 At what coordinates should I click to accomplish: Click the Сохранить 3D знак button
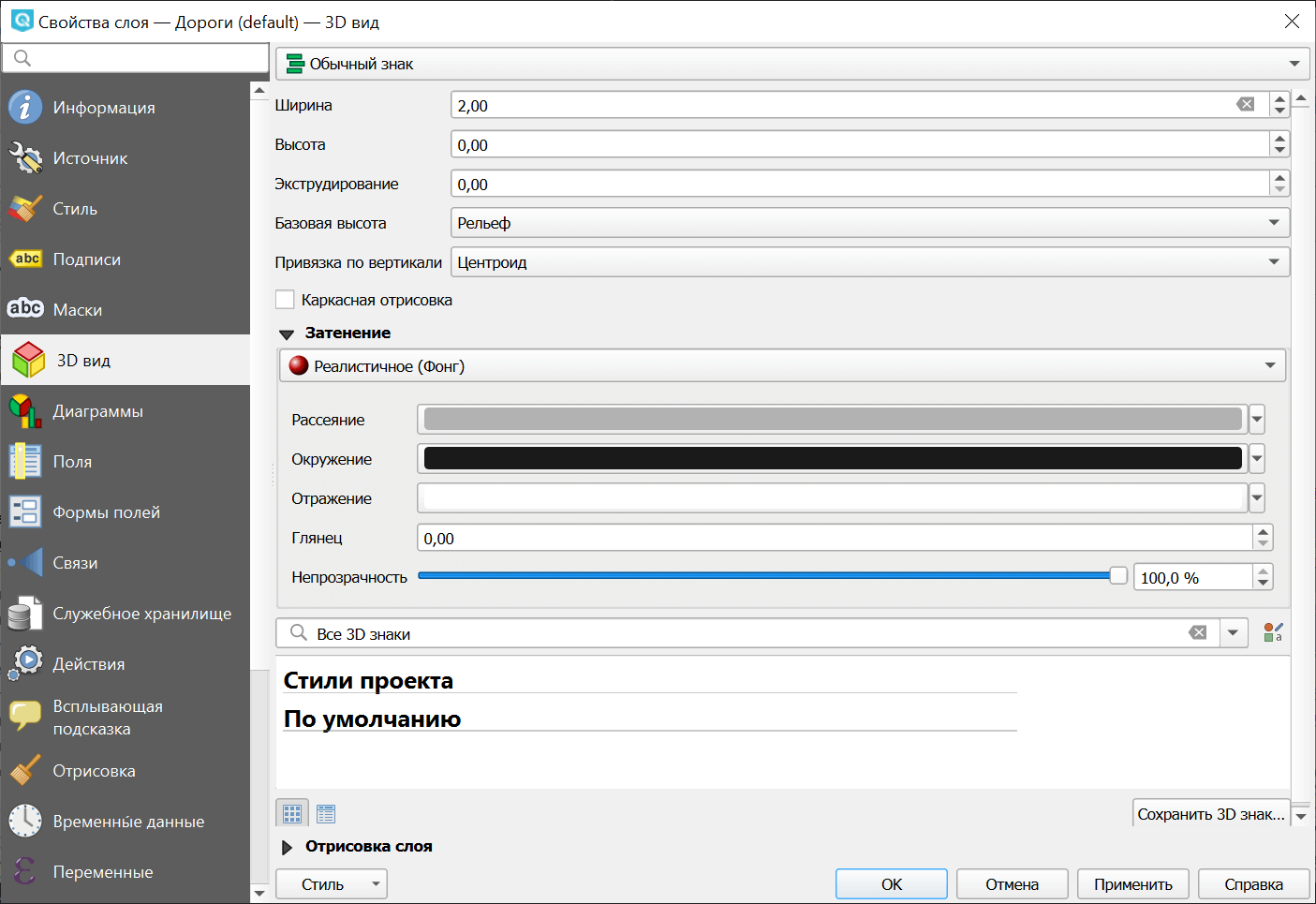1210,814
